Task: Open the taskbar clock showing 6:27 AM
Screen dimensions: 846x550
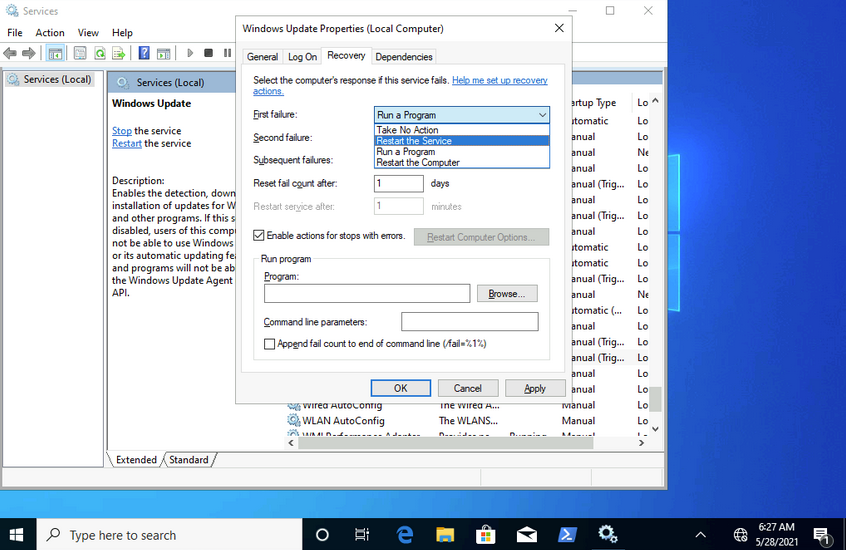Action: pyautogui.click(x=776, y=534)
